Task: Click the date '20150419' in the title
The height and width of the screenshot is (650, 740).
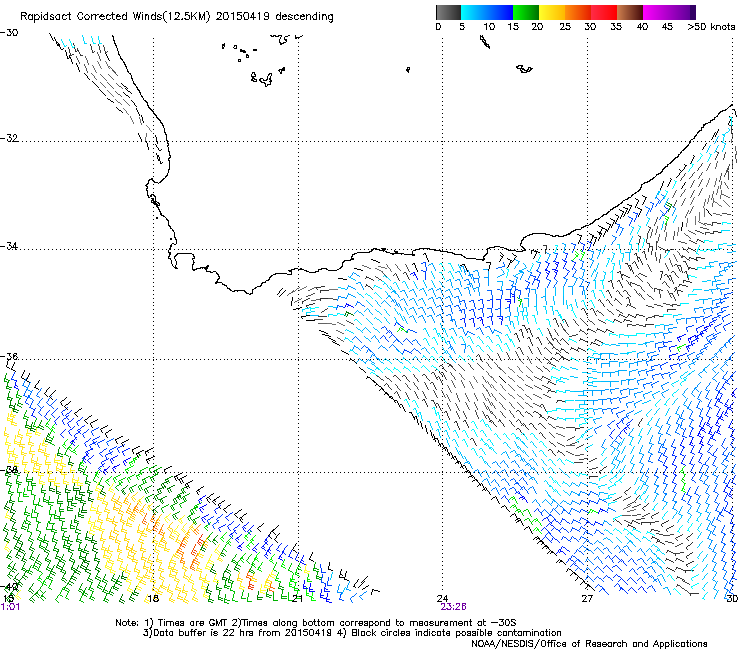Action: [x=243, y=17]
